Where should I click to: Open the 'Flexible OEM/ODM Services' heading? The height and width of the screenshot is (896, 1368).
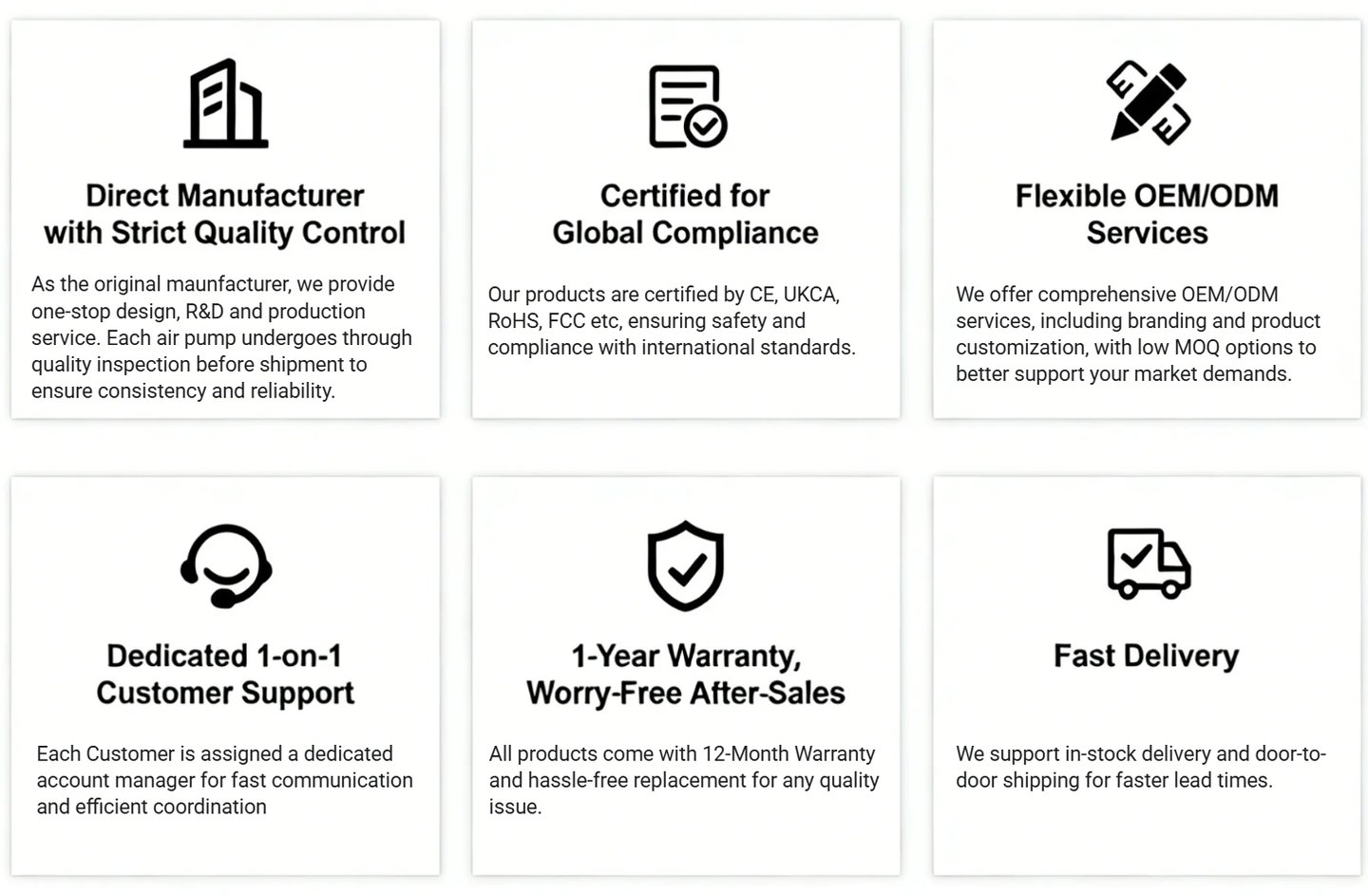point(1147,214)
